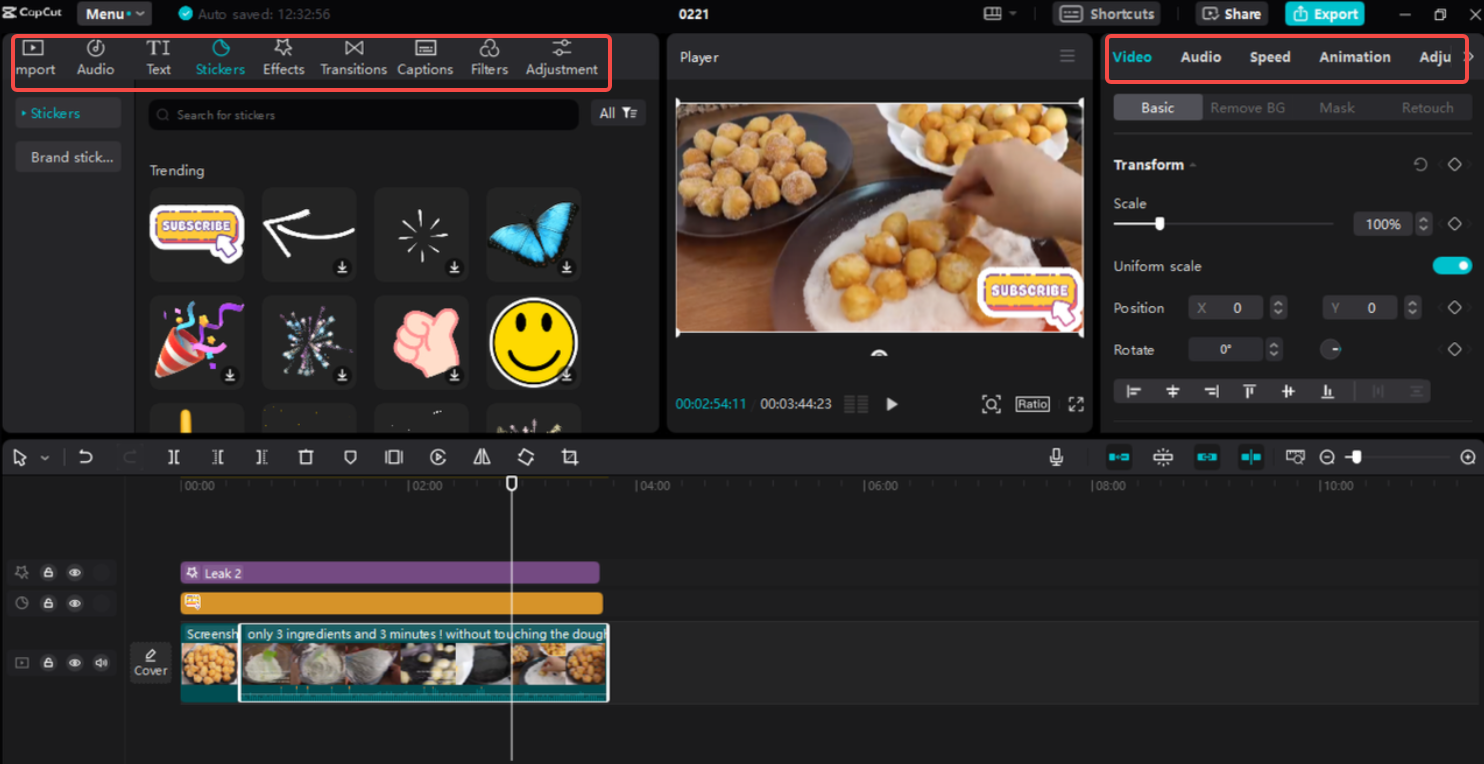Click the Position Y stepper arrows

click(x=1412, y=308)
